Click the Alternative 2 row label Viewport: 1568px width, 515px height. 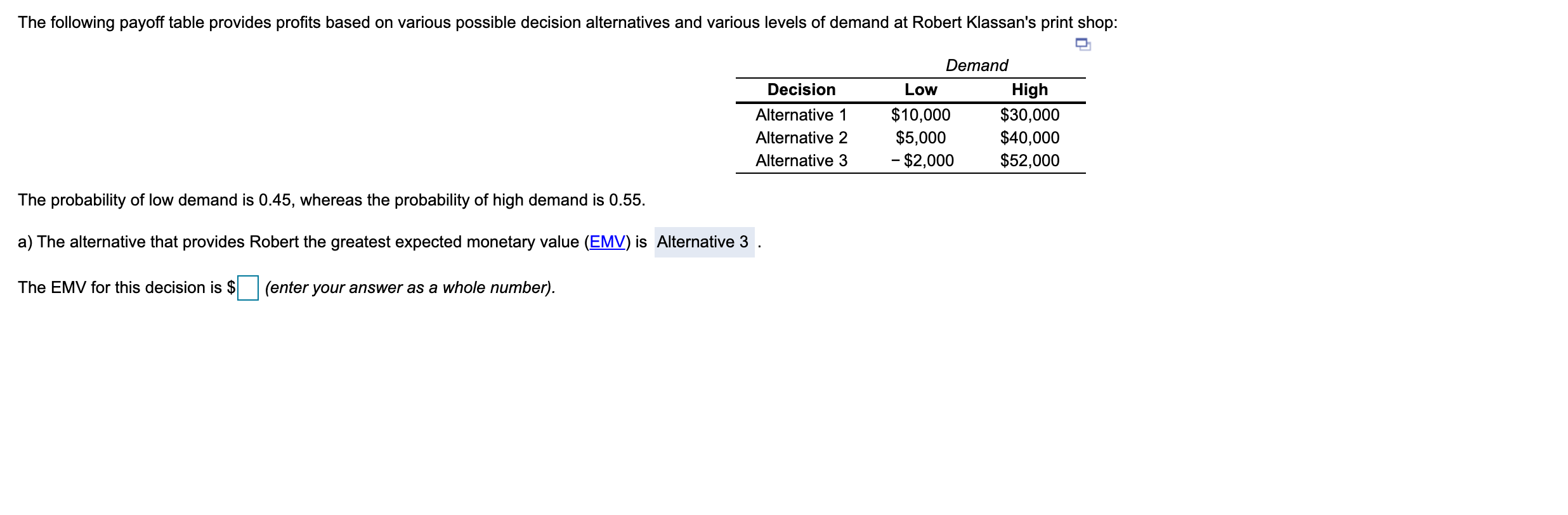click(x=801, y=138)
